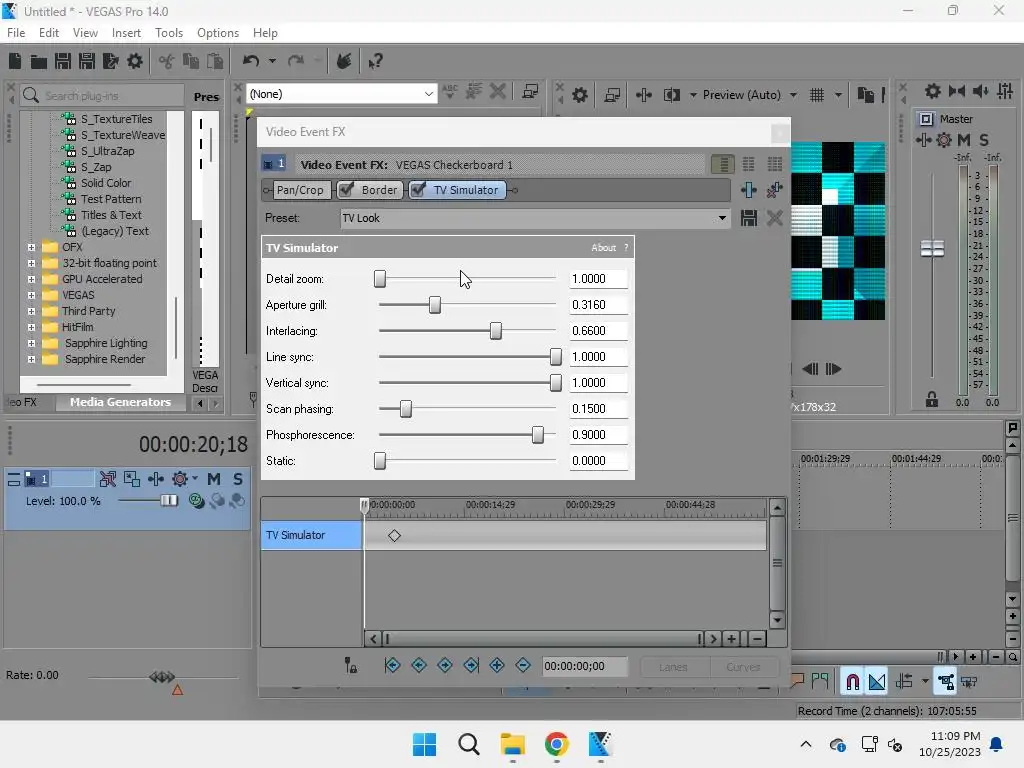Viewport: 1024px width, 768px height.
Task: Expand the VEGAS folder
Action: (x=31, y=295)
